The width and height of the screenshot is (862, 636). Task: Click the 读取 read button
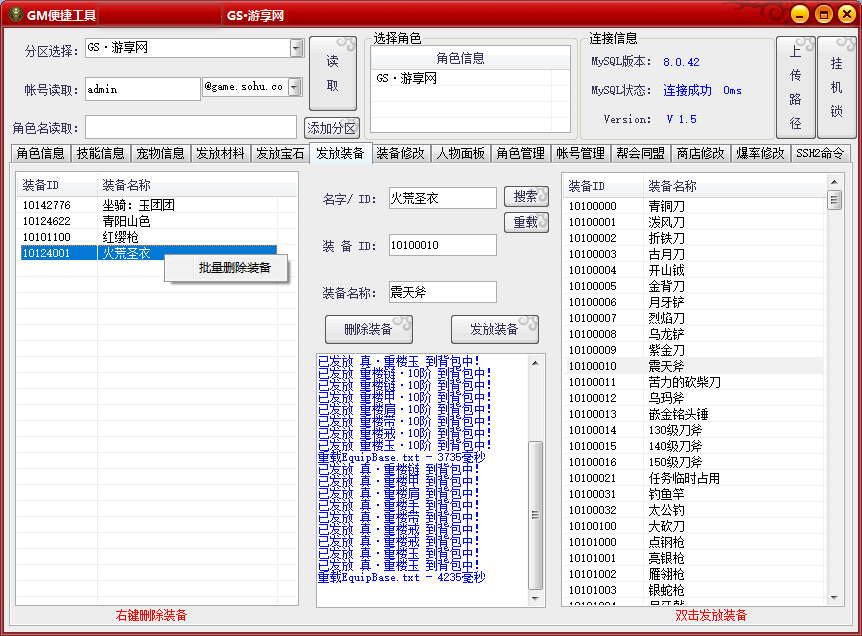[333, 73]
